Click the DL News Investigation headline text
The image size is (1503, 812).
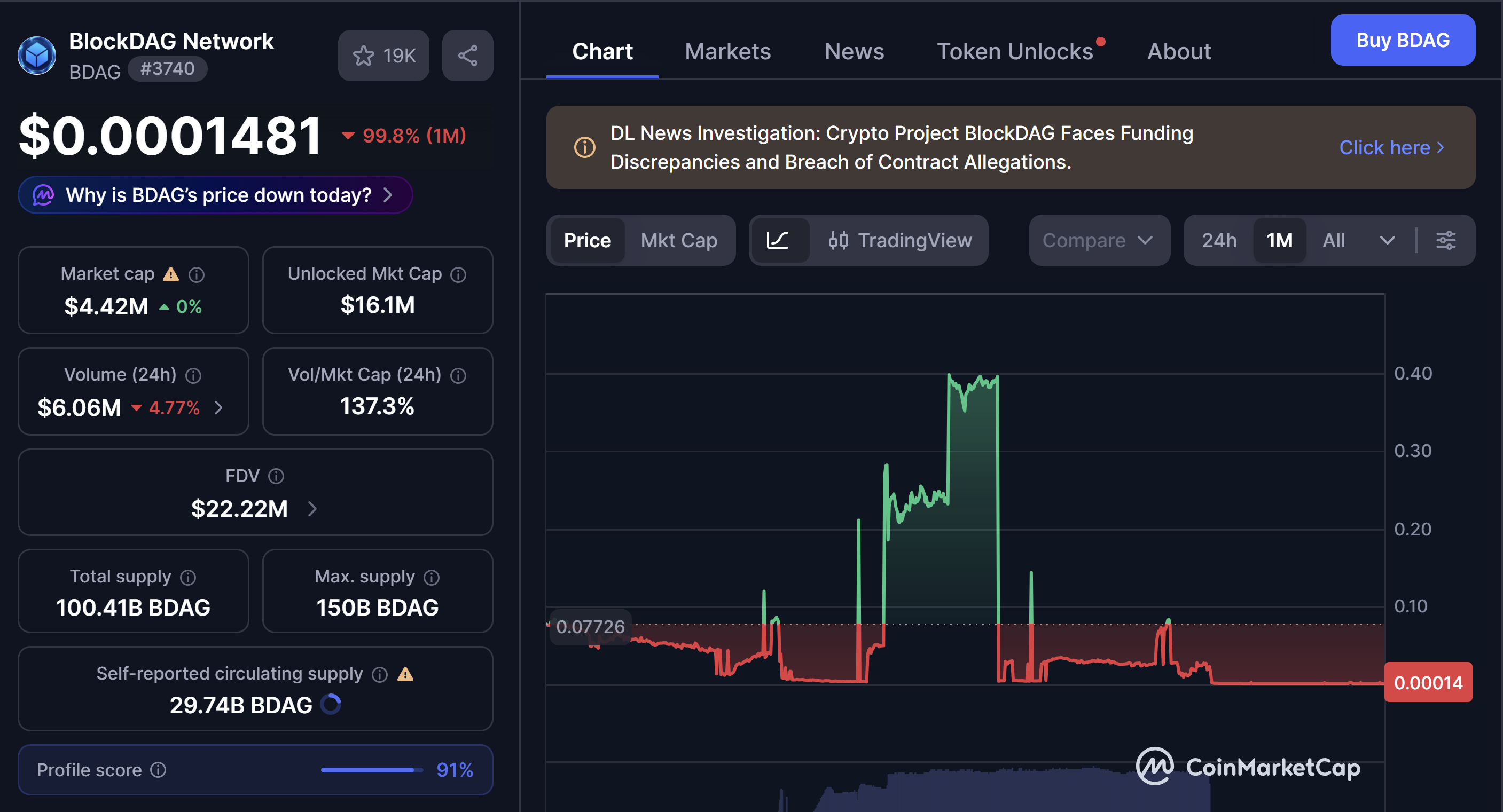tap(902, 147)
